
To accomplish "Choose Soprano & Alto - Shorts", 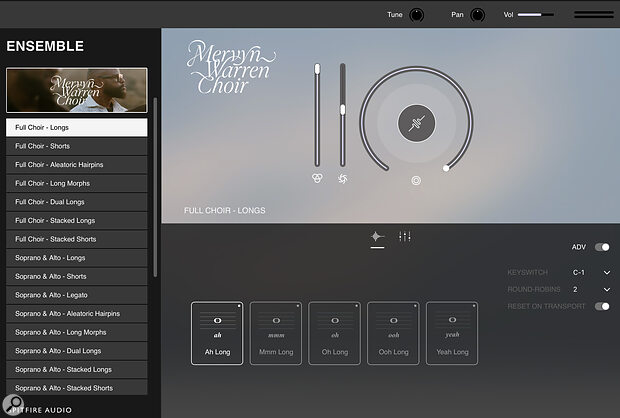I will tap(77, 276).
